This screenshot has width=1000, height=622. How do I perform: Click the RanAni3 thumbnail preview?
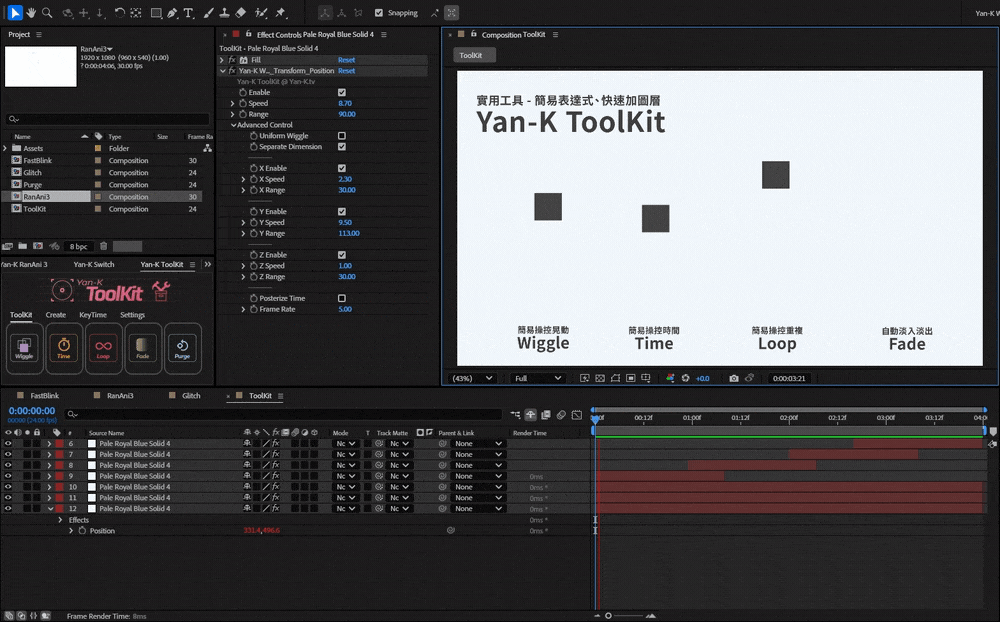point(41,66)
